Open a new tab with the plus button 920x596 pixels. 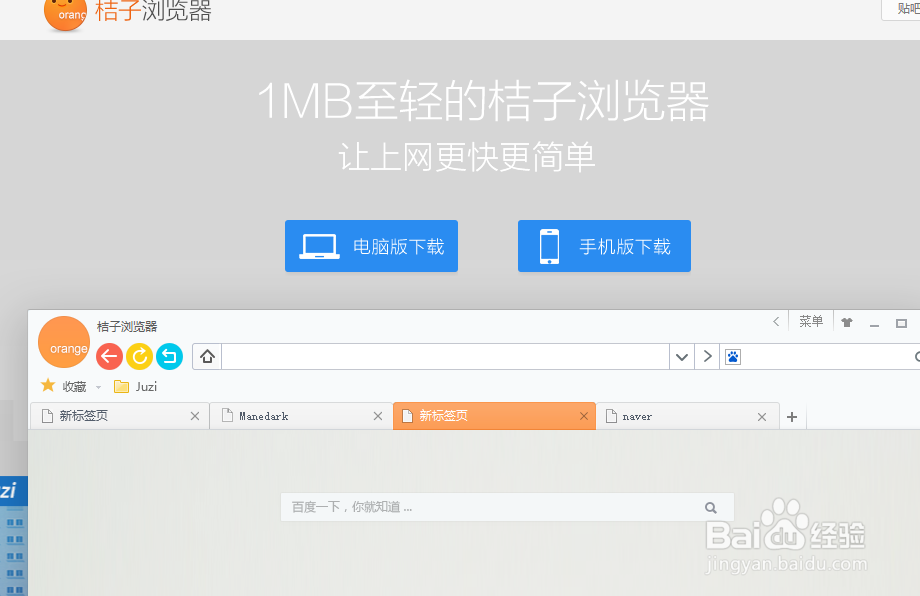pos(792,415)
